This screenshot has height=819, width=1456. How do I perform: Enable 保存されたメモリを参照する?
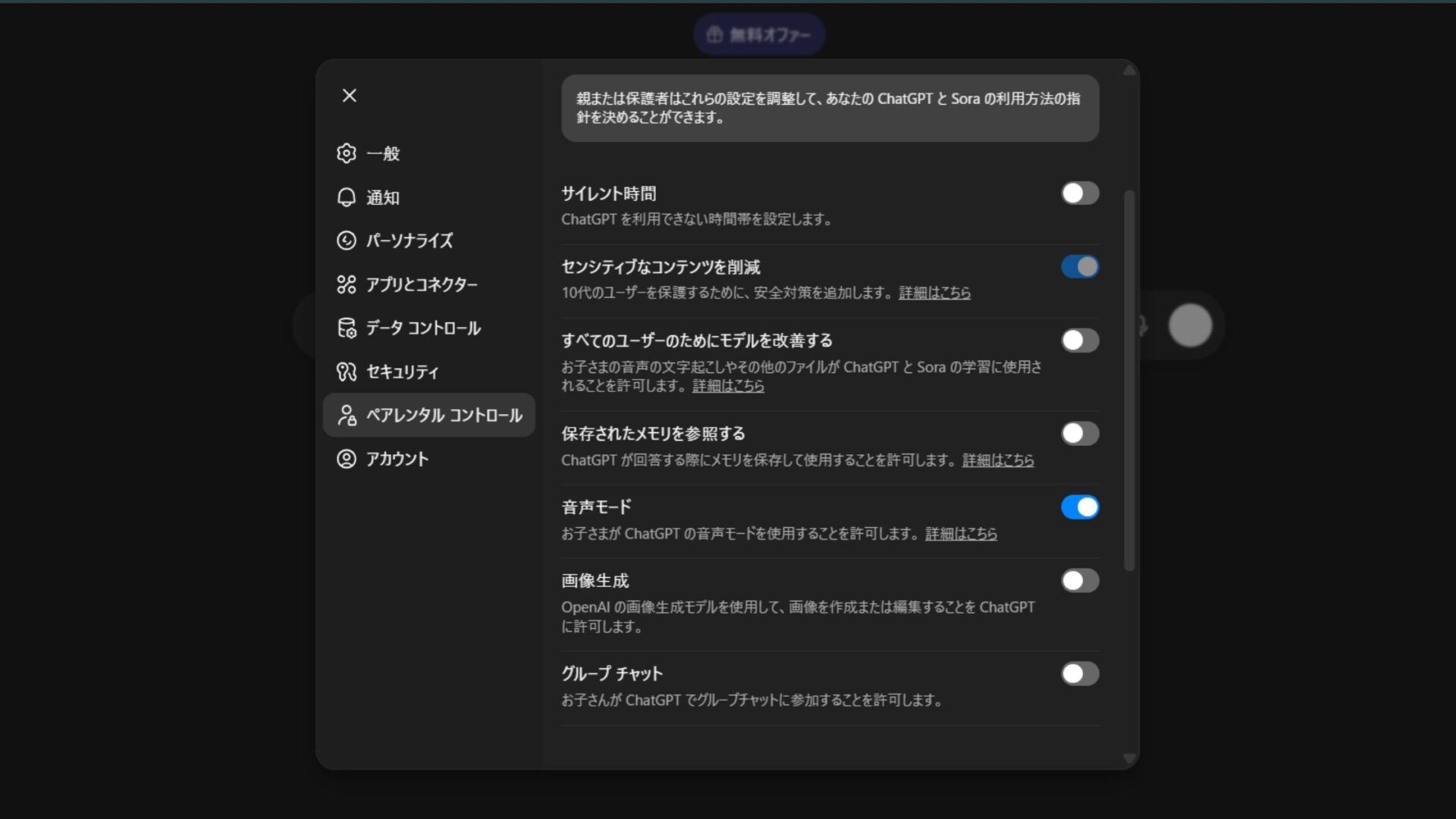pos(1080,433)
